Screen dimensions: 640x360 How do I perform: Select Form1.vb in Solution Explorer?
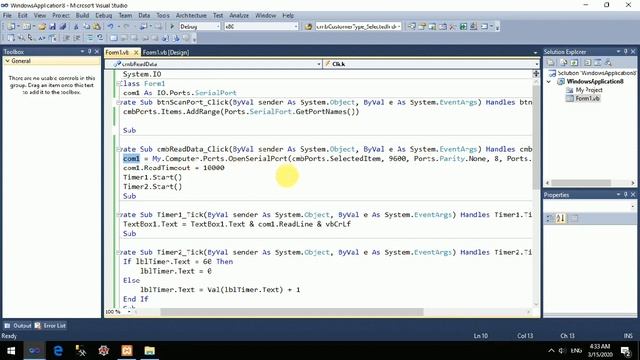coord(587,98)
